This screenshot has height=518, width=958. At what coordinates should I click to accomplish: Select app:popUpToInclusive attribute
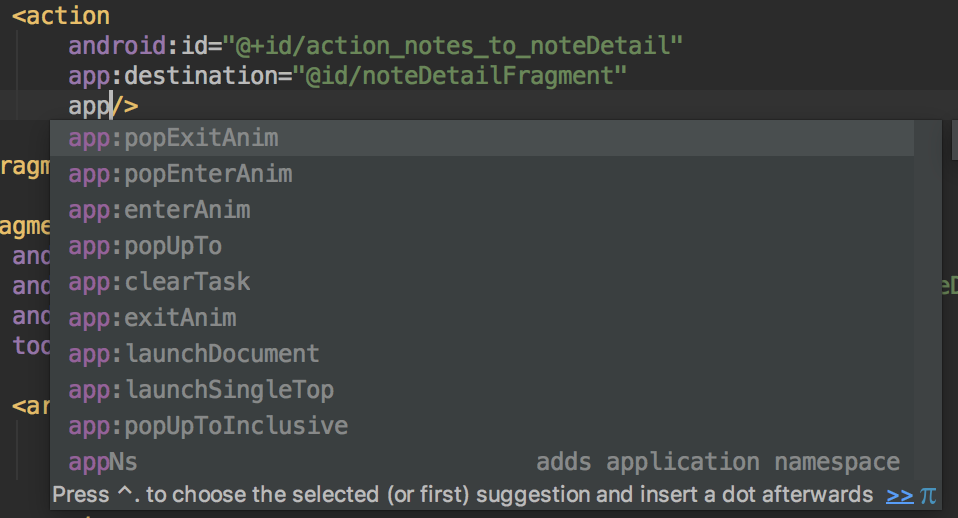(481, 426)
